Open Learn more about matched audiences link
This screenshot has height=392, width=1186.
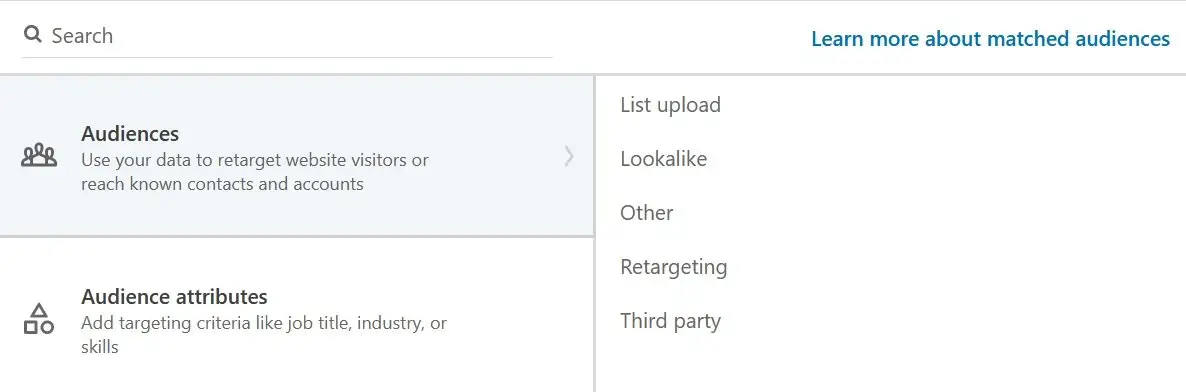click(x=990, y=39)
